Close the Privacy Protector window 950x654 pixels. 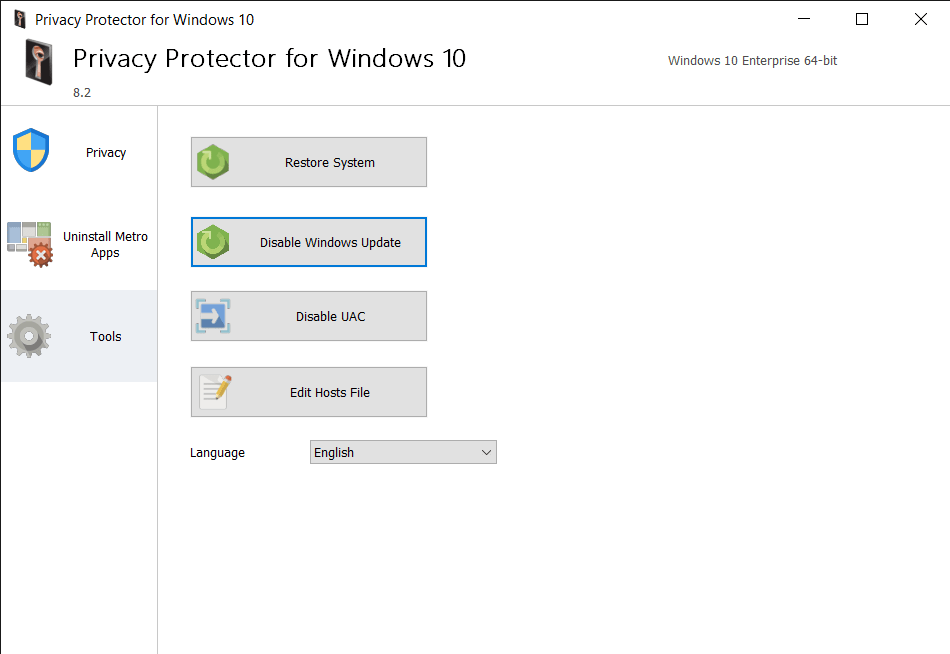(920, 19)
